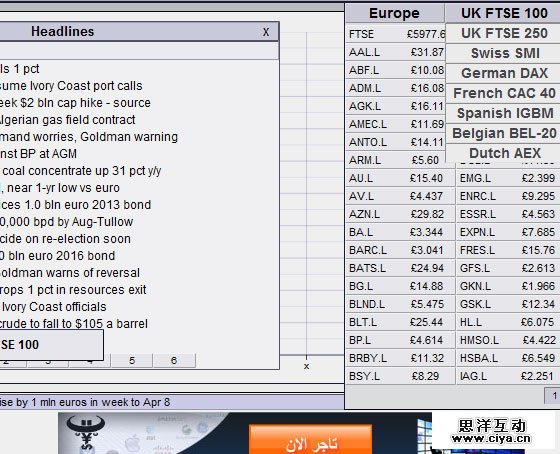Image resolution: width=560 pixels, height=454 pixels.
Task: Choose Dutch AEX index option
Action: 504,153
